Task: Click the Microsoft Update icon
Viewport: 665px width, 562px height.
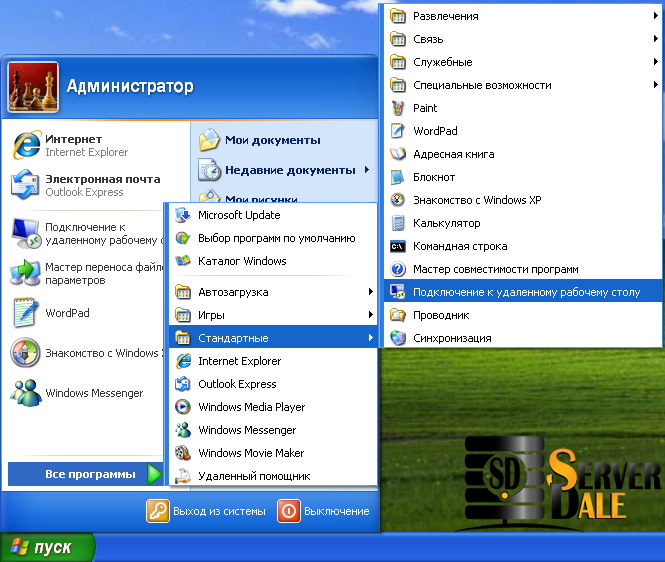Action: pos(183,215)
